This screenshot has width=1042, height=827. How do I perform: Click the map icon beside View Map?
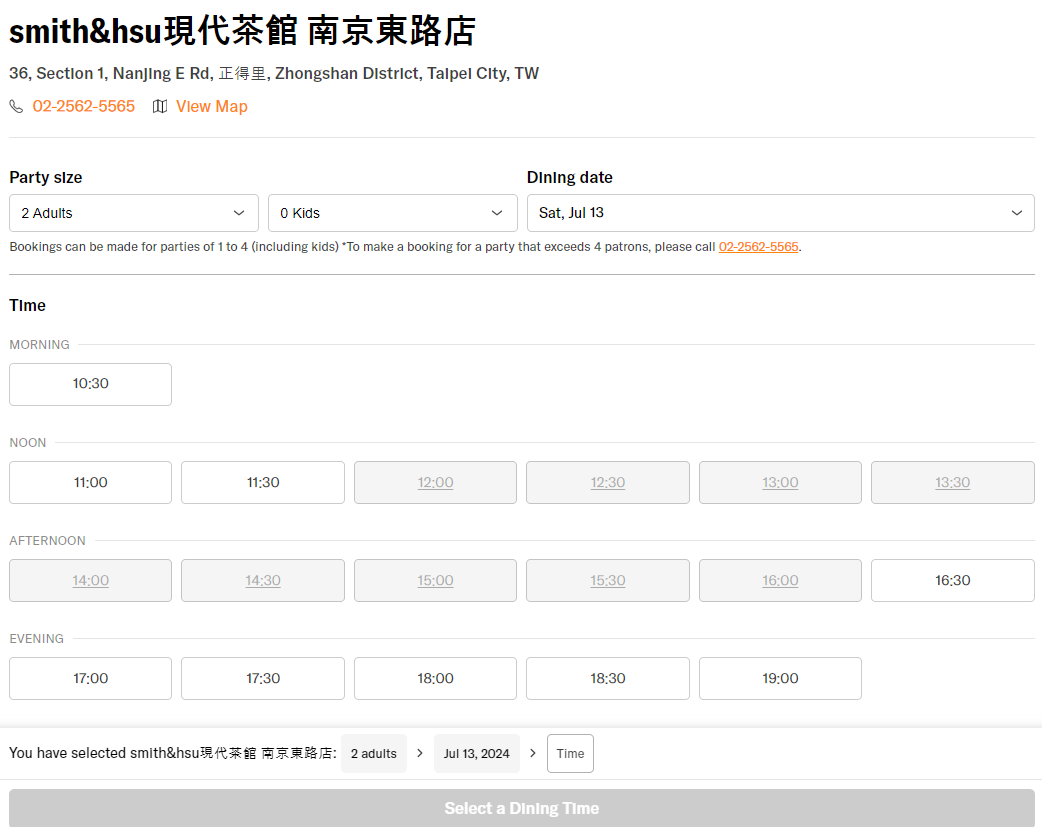pos(159,106)
